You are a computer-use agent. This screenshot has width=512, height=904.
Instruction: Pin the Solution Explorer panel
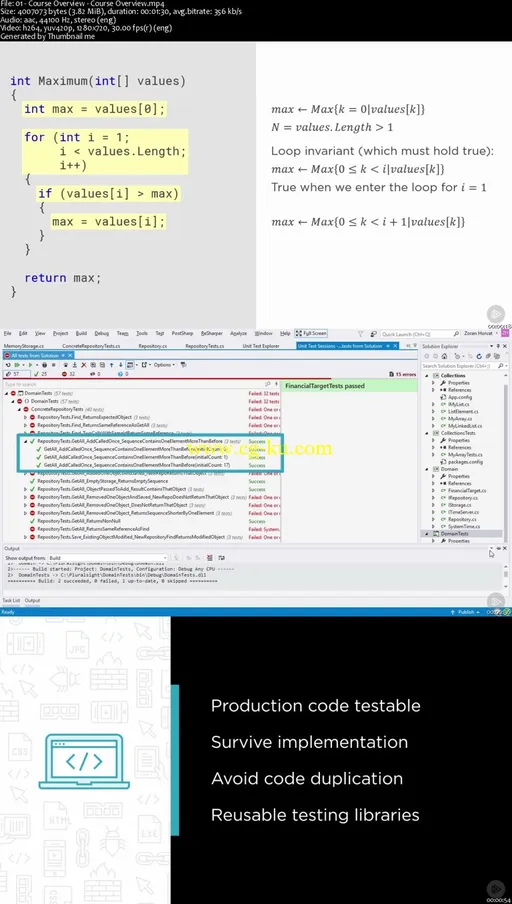pos(498,346)
